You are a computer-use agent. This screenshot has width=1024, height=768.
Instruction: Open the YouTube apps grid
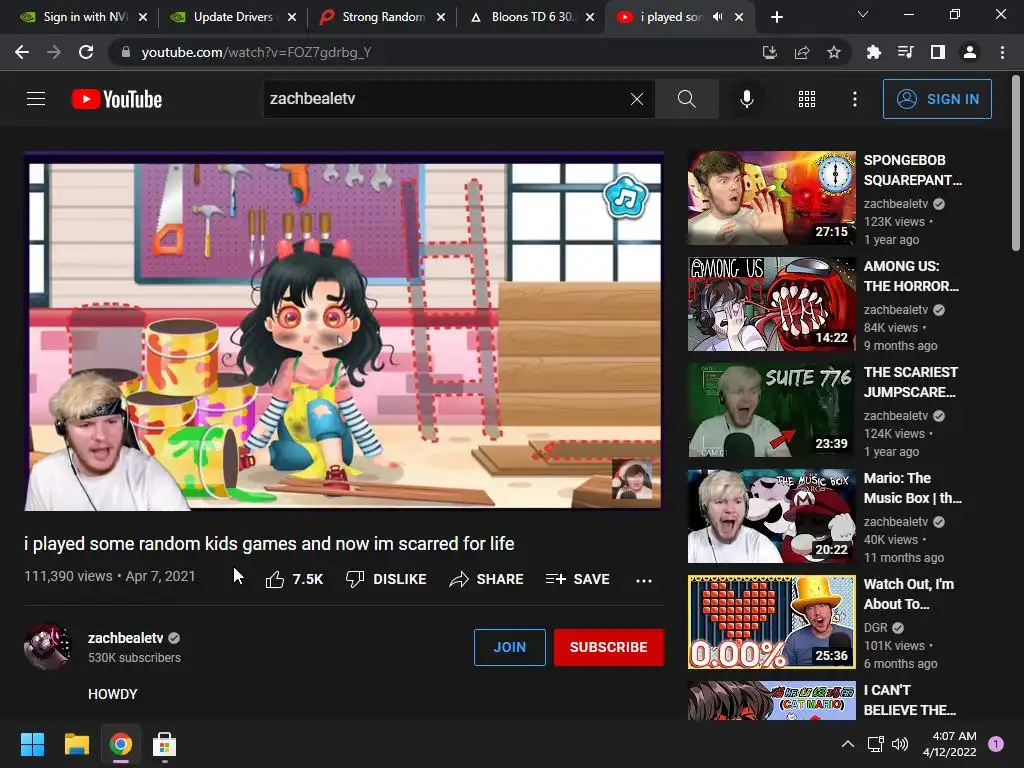pyautogui.click(x=807, y=99)
